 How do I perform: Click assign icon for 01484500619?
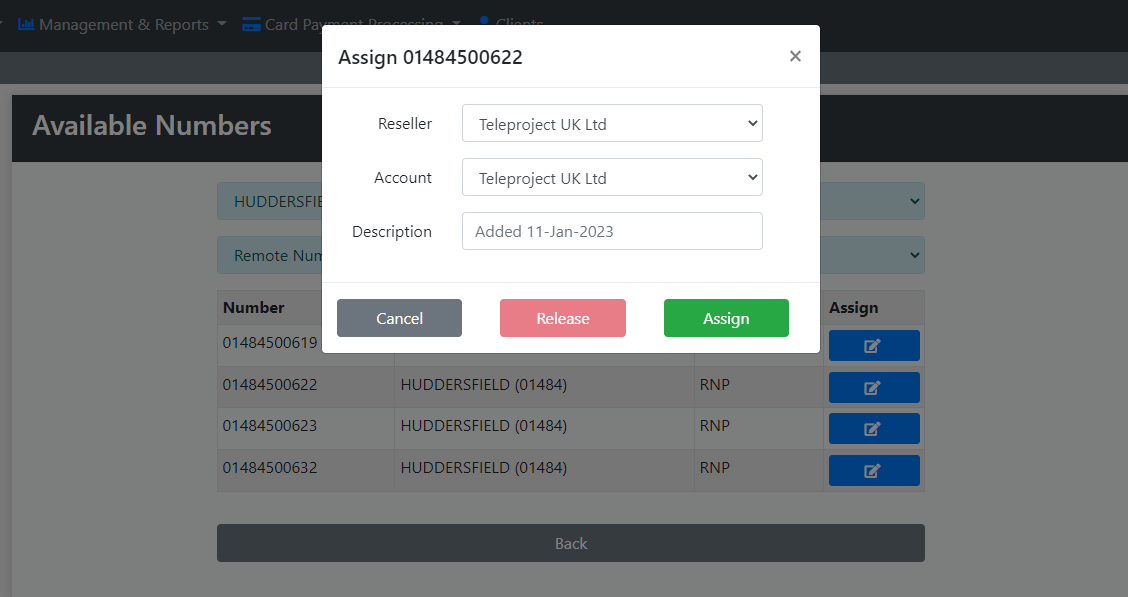click(874, 346)
